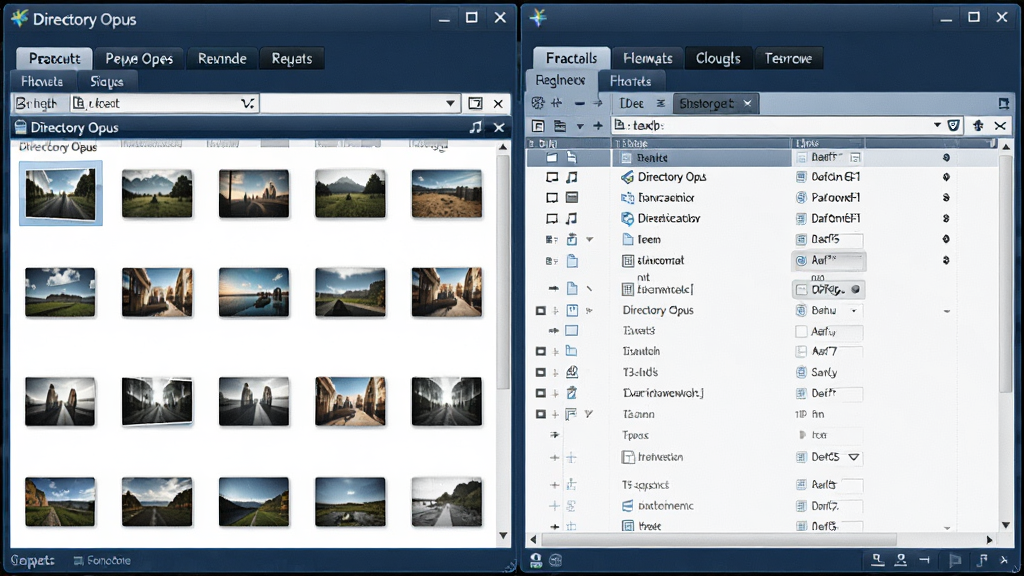Click the folder icon beside the path bar
This screenshot has height=576, width=1024.
tap(560, 125)
